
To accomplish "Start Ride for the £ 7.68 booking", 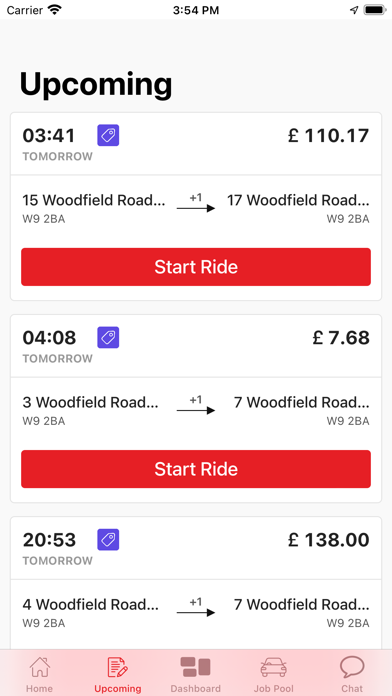I will (x=196, y=469).
